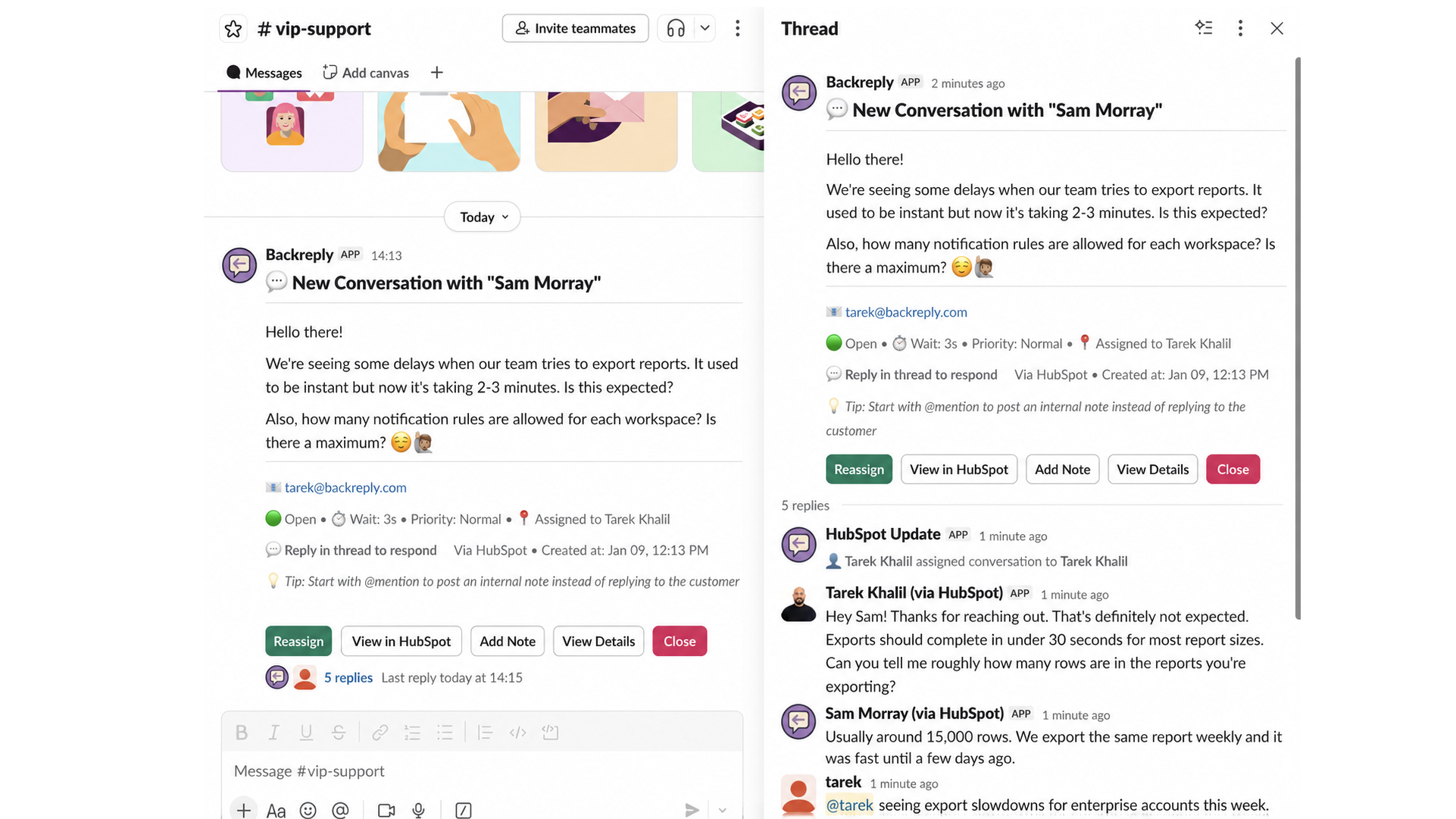
Task: Toggle formatting toolbar with Aa icon
Action: 276,811
